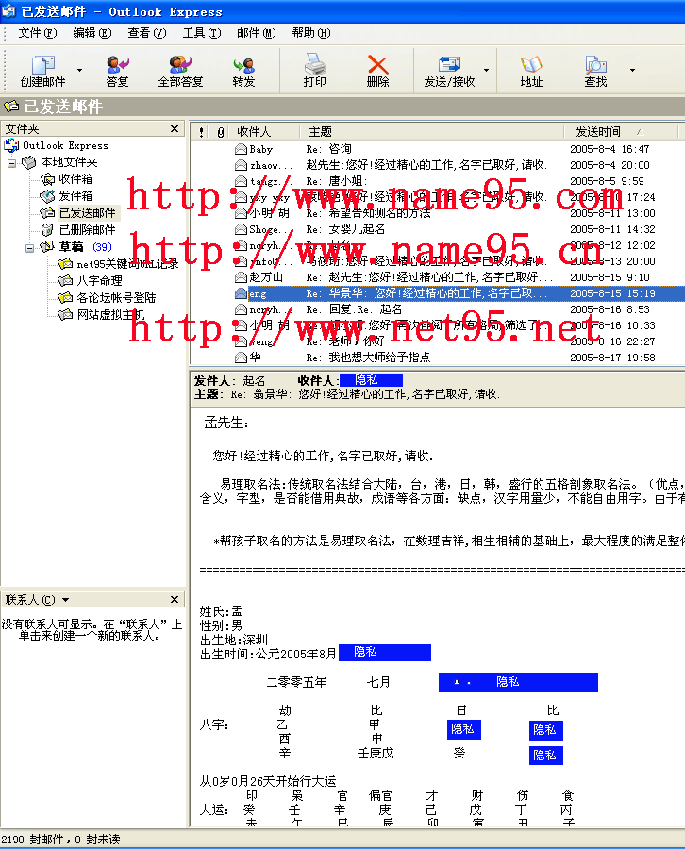This screenshot has width=685, height=849.
Task: Select the message sent to Baby
Action: point(438,149)
